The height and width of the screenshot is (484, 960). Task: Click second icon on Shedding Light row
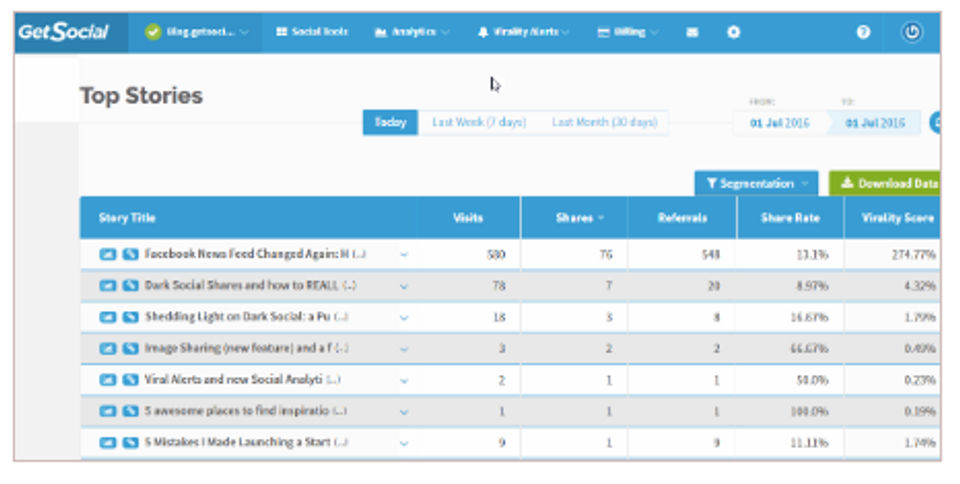(x=130, y=317)
